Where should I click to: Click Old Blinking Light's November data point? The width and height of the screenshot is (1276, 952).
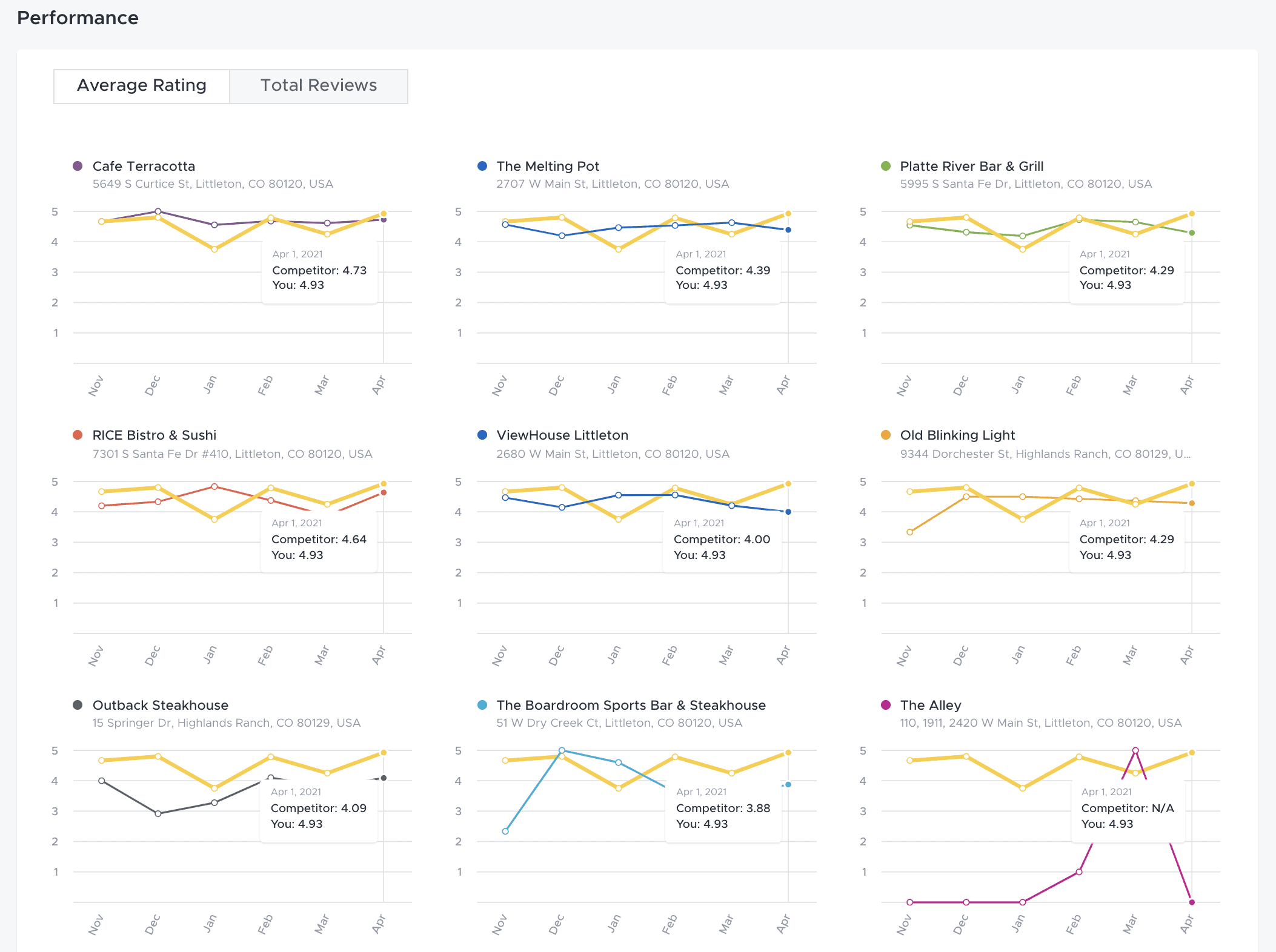tap(910, 532)
